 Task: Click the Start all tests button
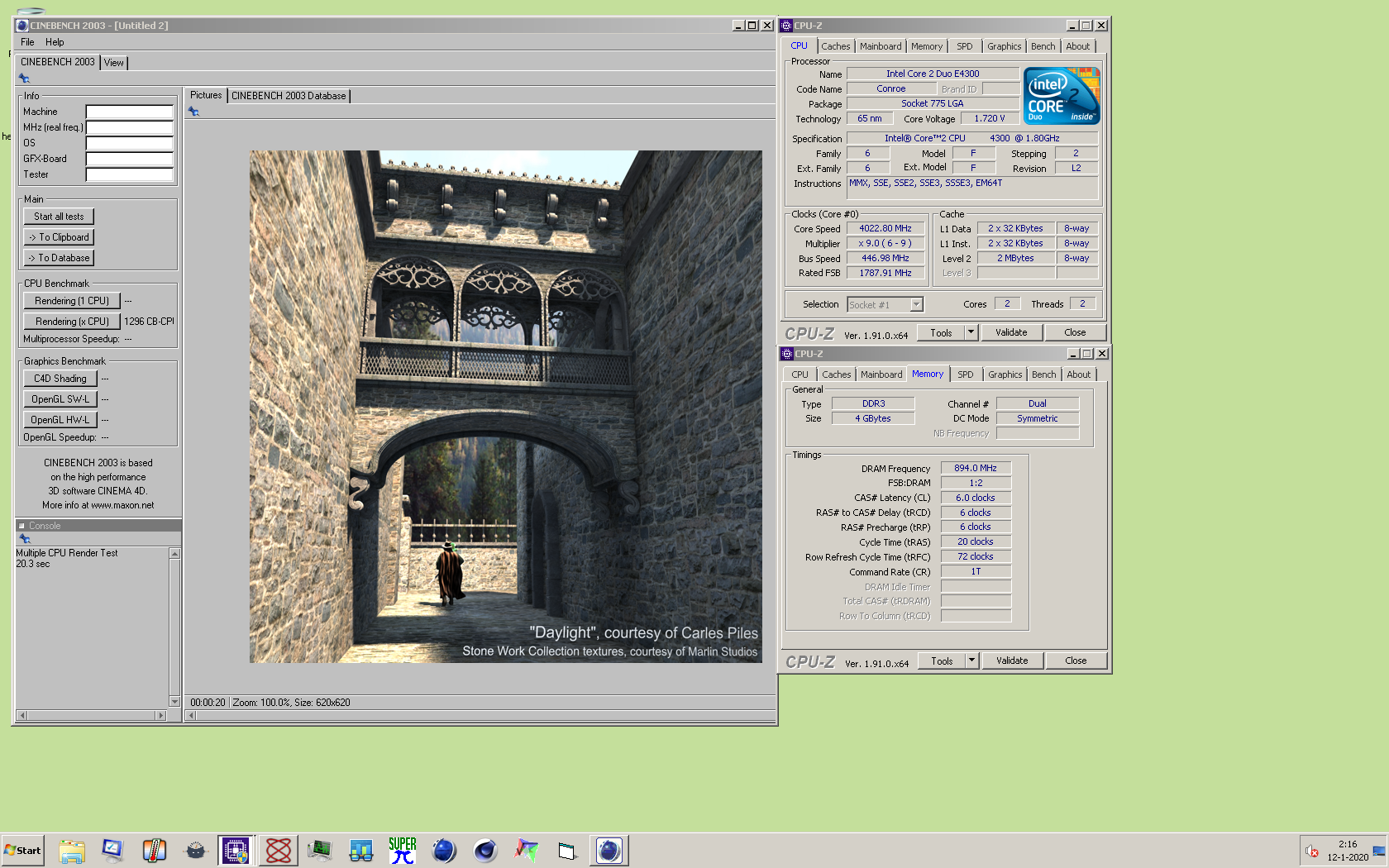(x=59, y=217)
